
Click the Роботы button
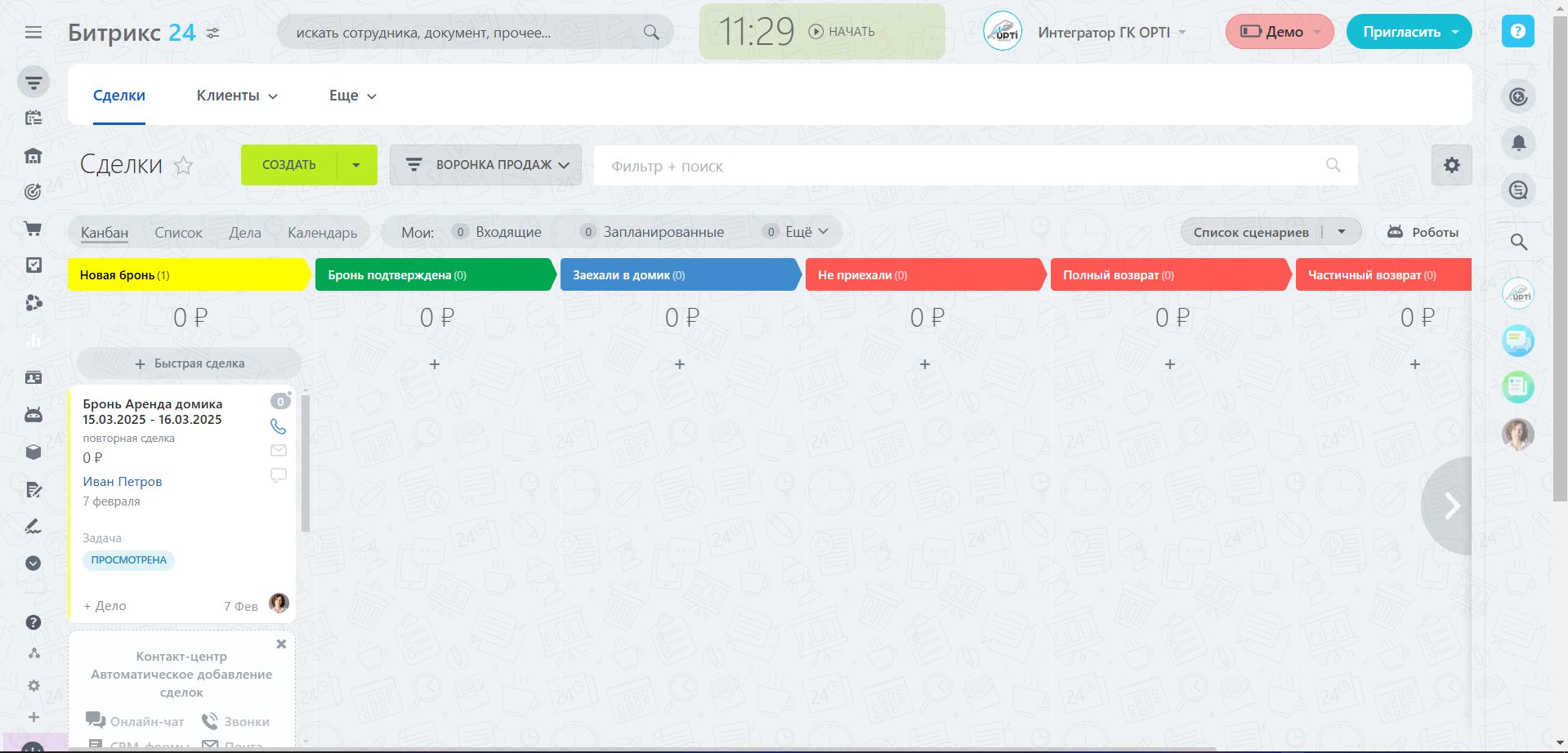point(1423,232)
